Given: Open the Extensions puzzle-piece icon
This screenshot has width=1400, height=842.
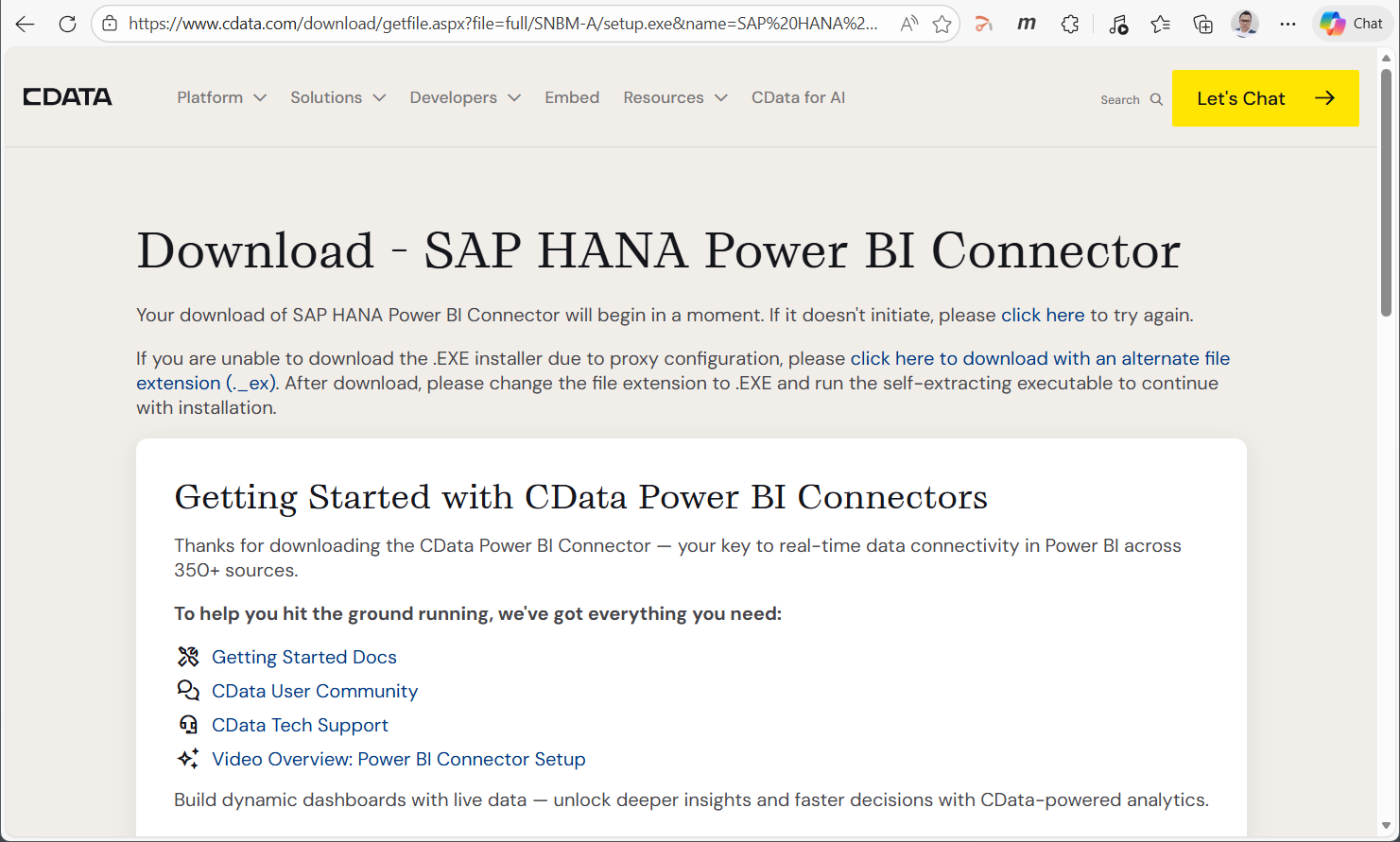Looking at the screenshot, I should [x=1070, y=24].
